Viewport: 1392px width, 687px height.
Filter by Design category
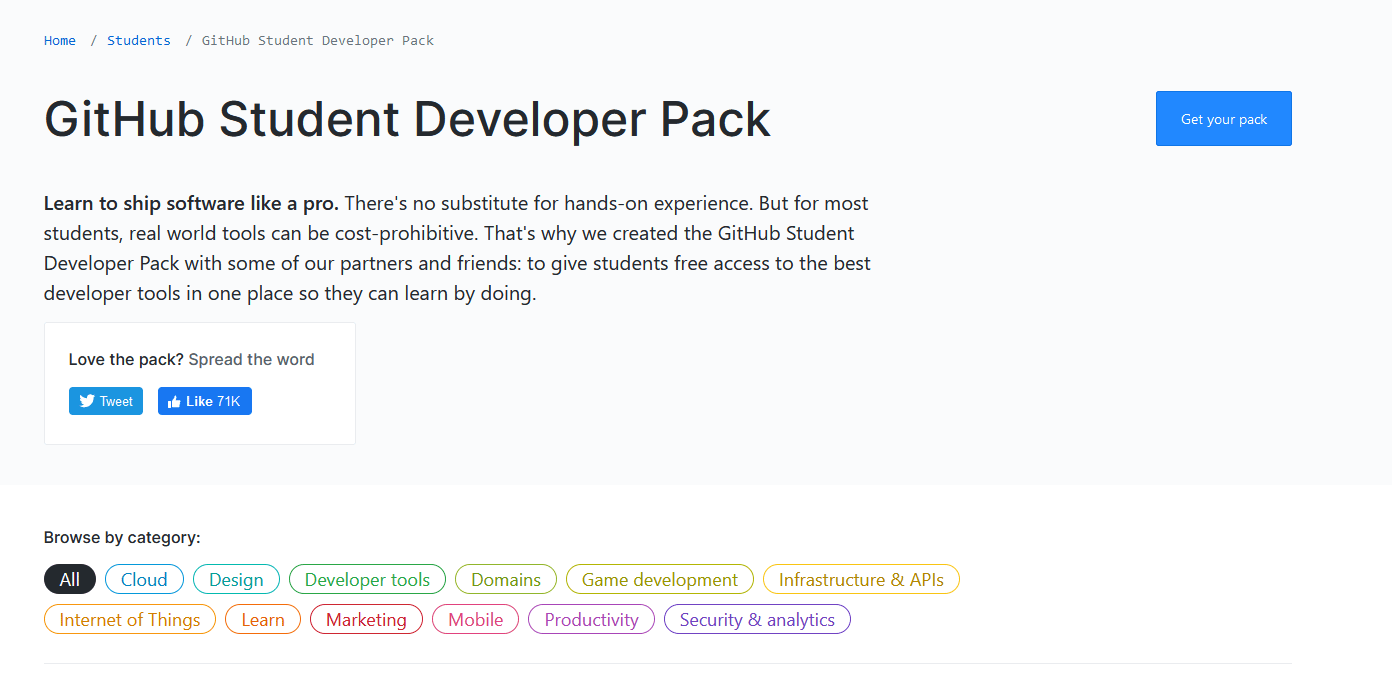point(236,579)
